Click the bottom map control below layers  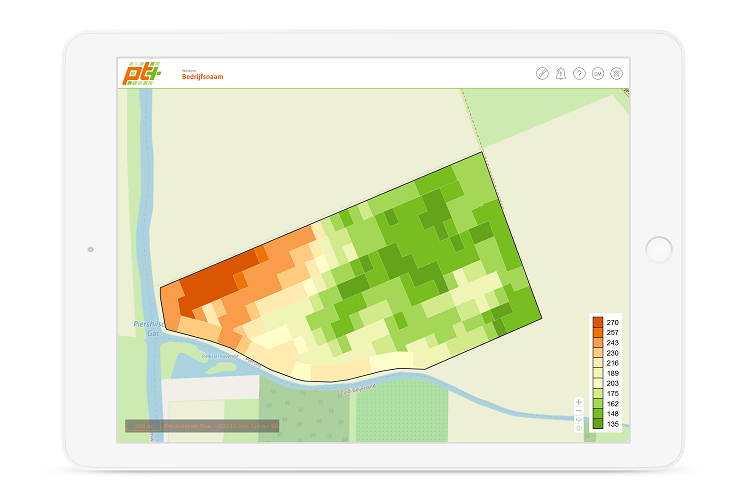pyautogui.click(x=579, y=429)
